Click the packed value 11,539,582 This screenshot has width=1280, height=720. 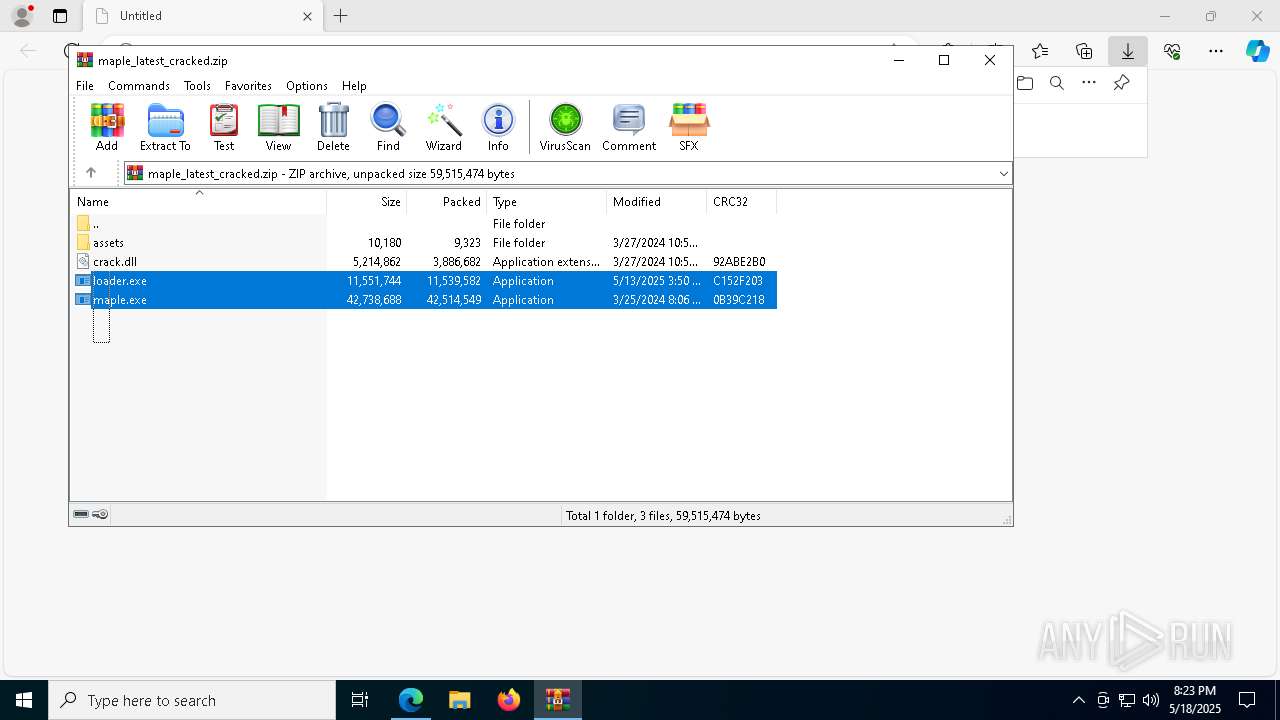454,281
